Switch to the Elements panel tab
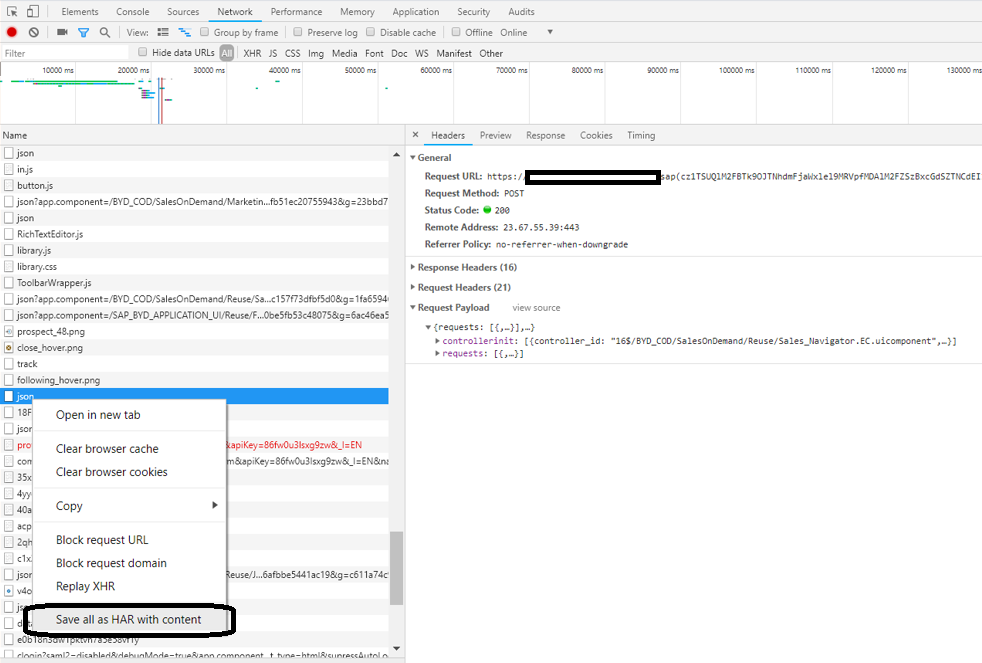Screen dimensions: 982x663 (x=80, y=11)
